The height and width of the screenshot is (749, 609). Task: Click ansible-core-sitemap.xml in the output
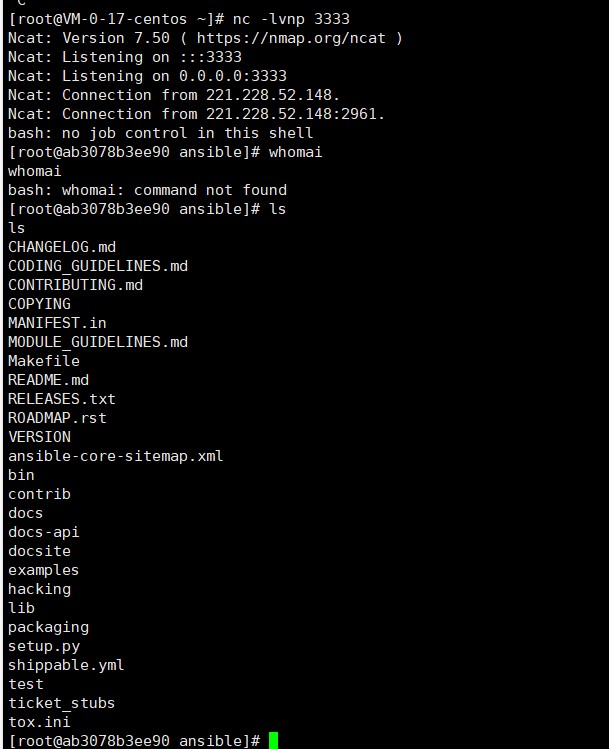point(116,456)
